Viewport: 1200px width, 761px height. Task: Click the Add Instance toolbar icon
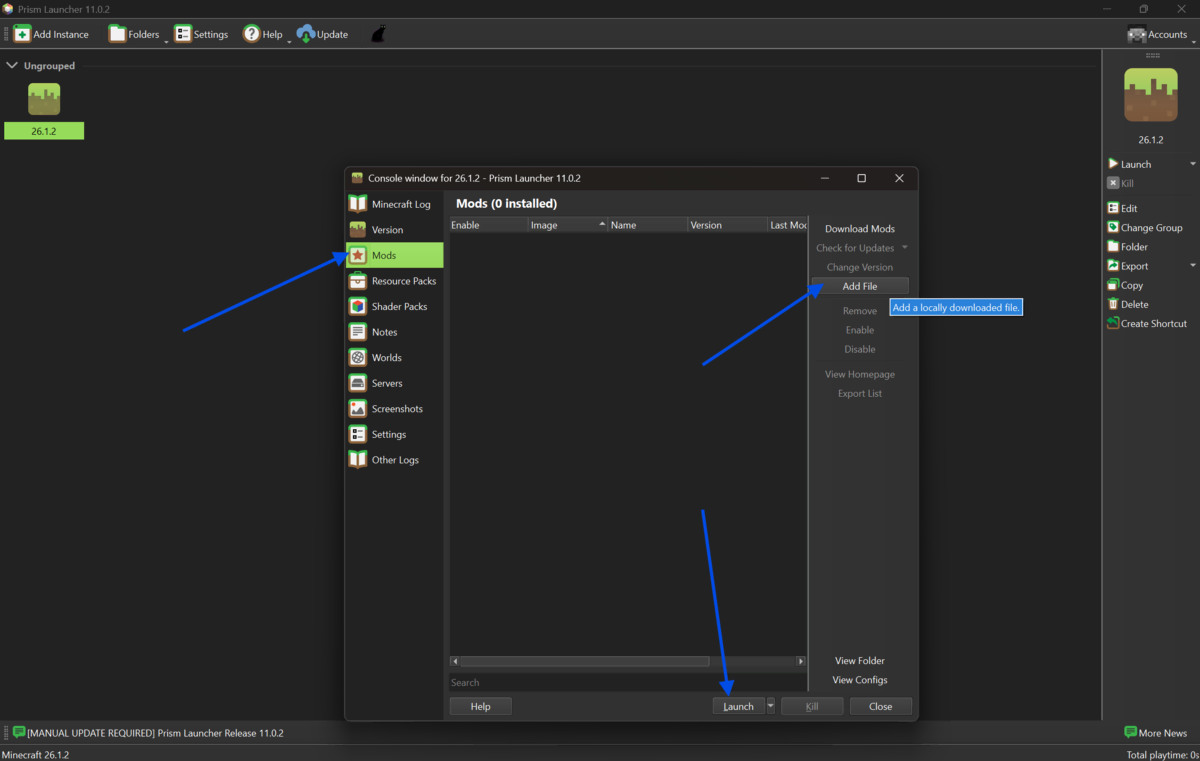coord(22,34)
